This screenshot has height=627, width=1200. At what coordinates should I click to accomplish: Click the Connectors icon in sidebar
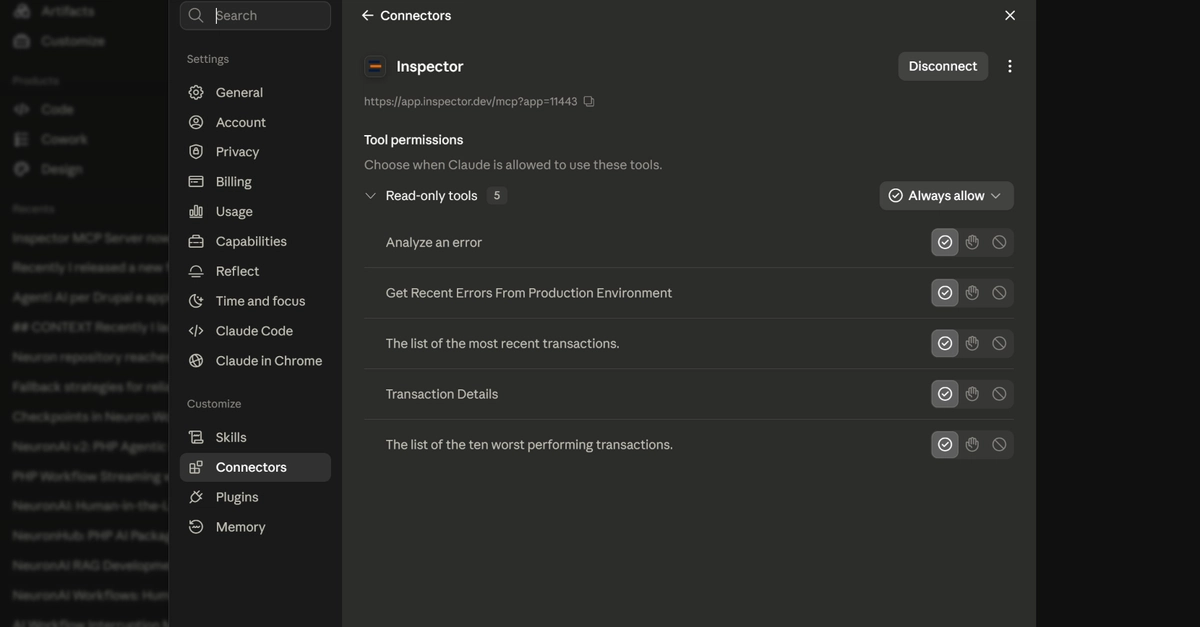[196, 467]
